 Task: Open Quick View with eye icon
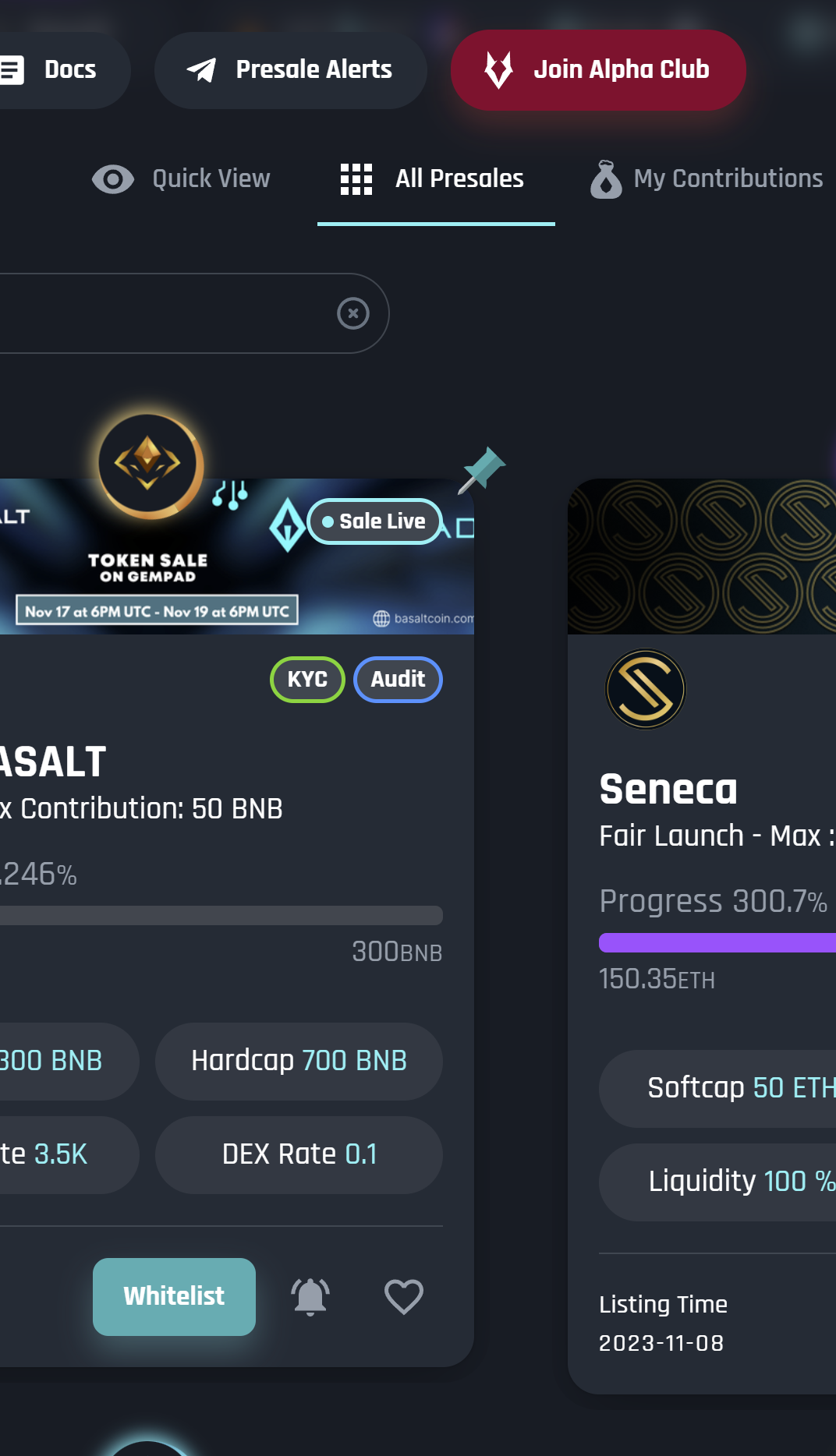coord(181,179)
